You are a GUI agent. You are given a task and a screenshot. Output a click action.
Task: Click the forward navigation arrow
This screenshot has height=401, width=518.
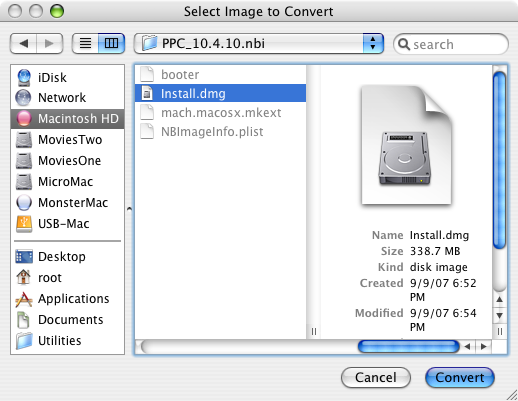click(49, 43)
